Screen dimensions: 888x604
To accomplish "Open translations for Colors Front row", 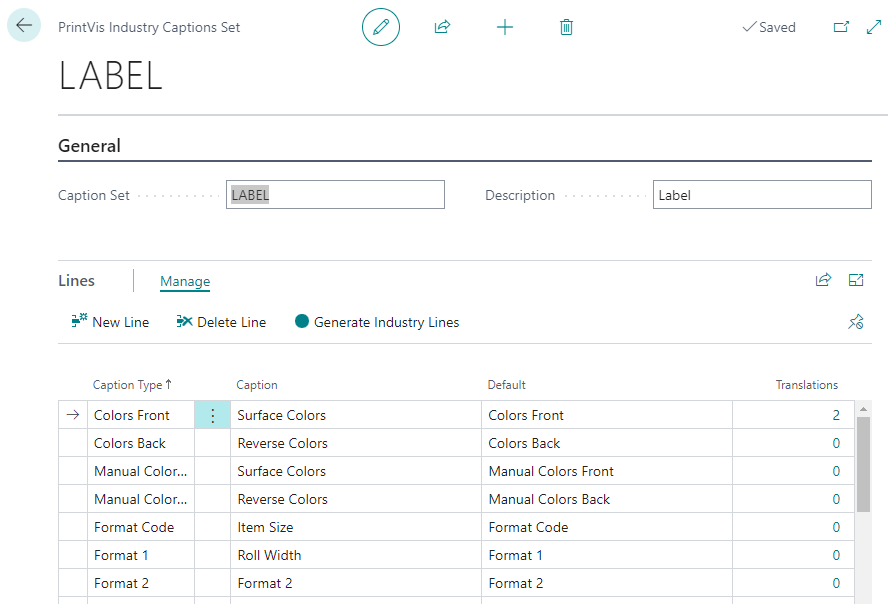I will (834, 414).
